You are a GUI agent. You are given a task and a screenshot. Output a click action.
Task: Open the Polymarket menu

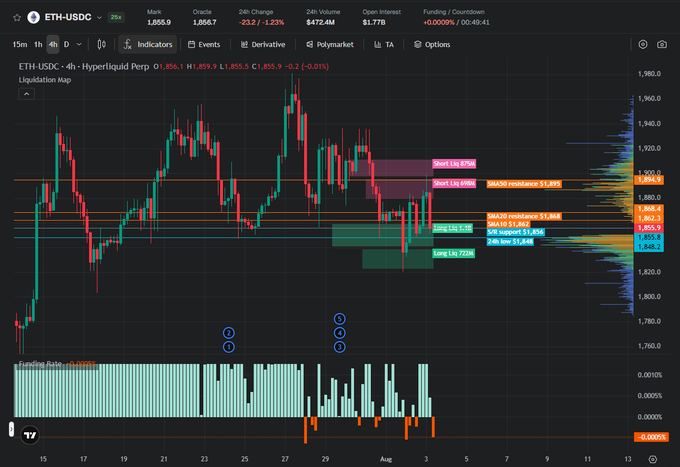(330, 45)
